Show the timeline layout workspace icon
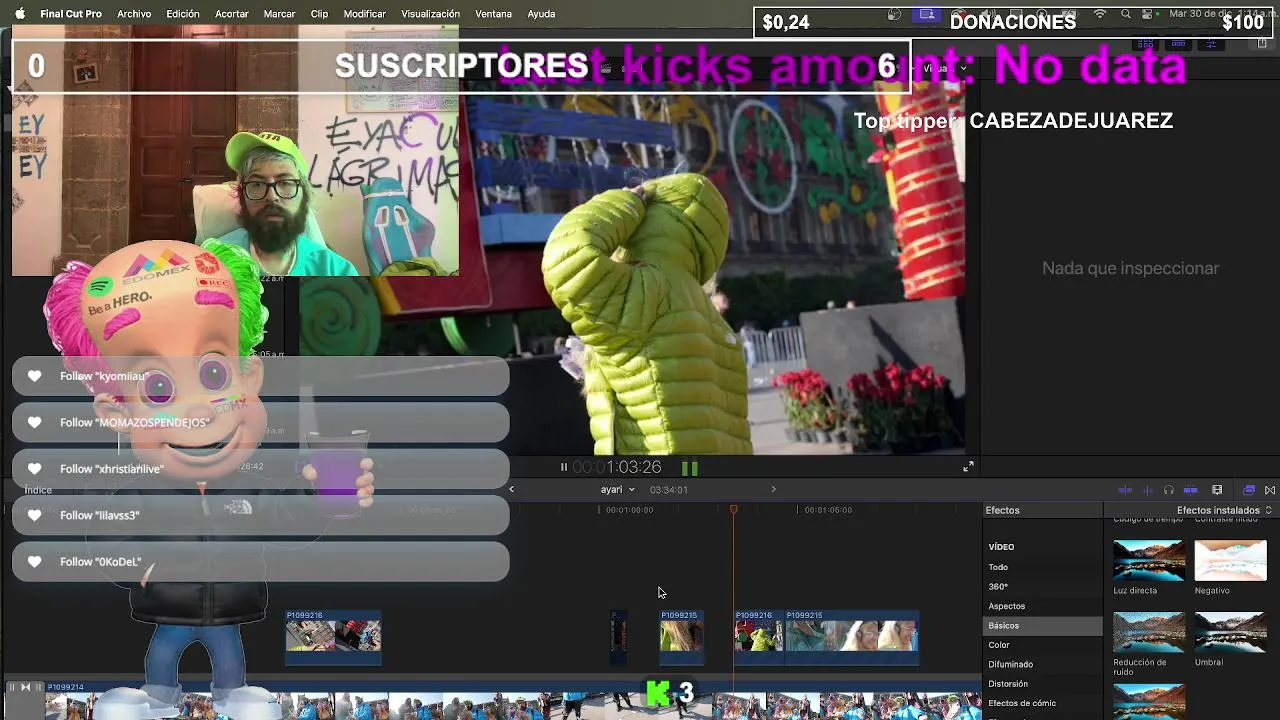The width and height of the screenshot is (1280, 720). tap(1178, 43)
